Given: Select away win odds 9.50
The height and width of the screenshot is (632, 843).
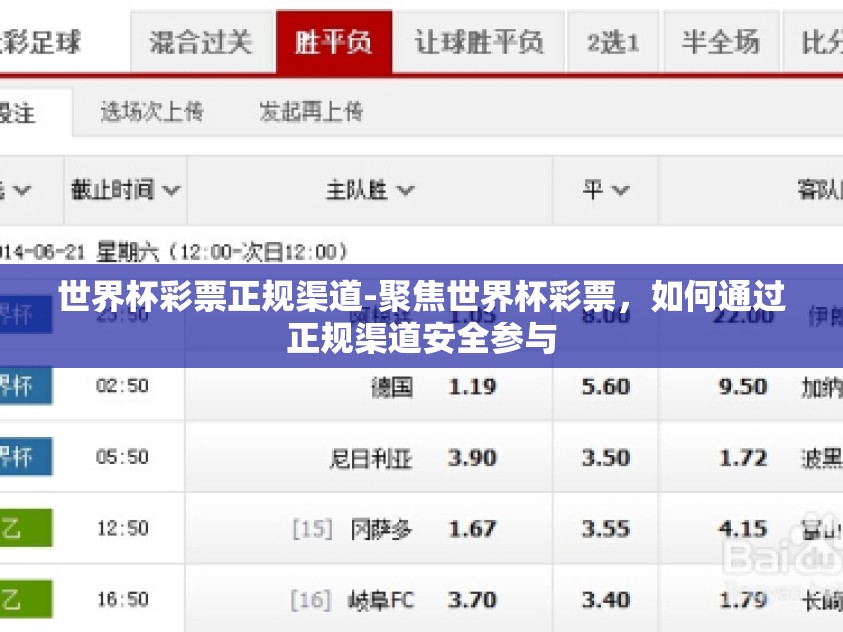Looking at the screenshot, I should [742, 386].
